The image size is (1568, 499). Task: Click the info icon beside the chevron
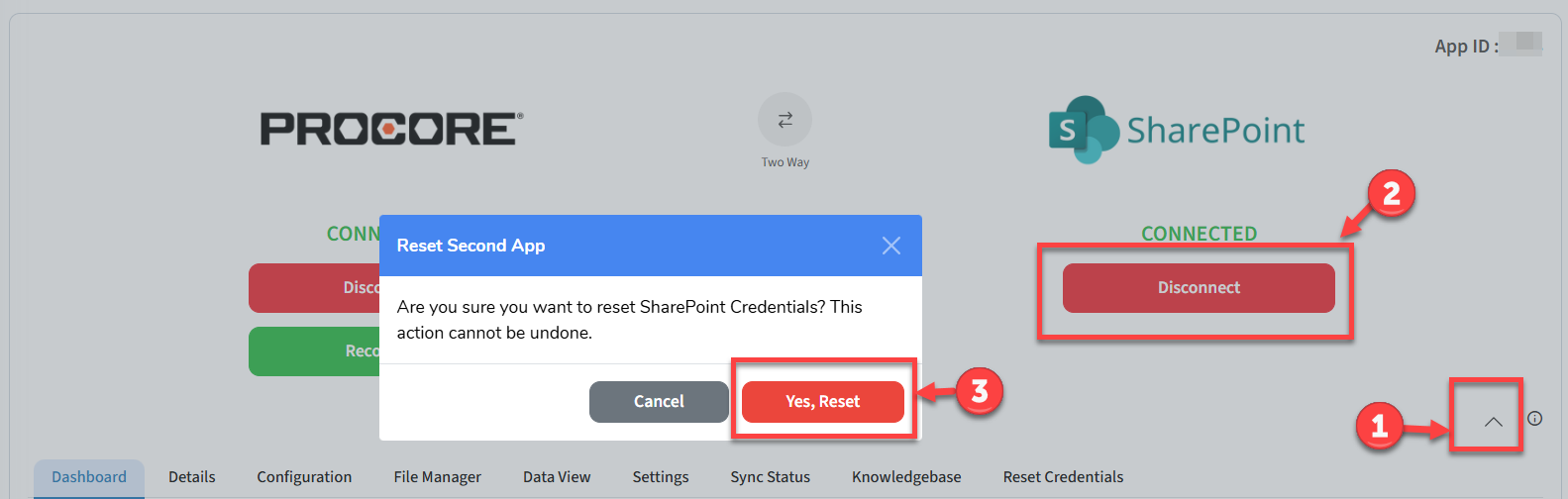pos(1534,419)
